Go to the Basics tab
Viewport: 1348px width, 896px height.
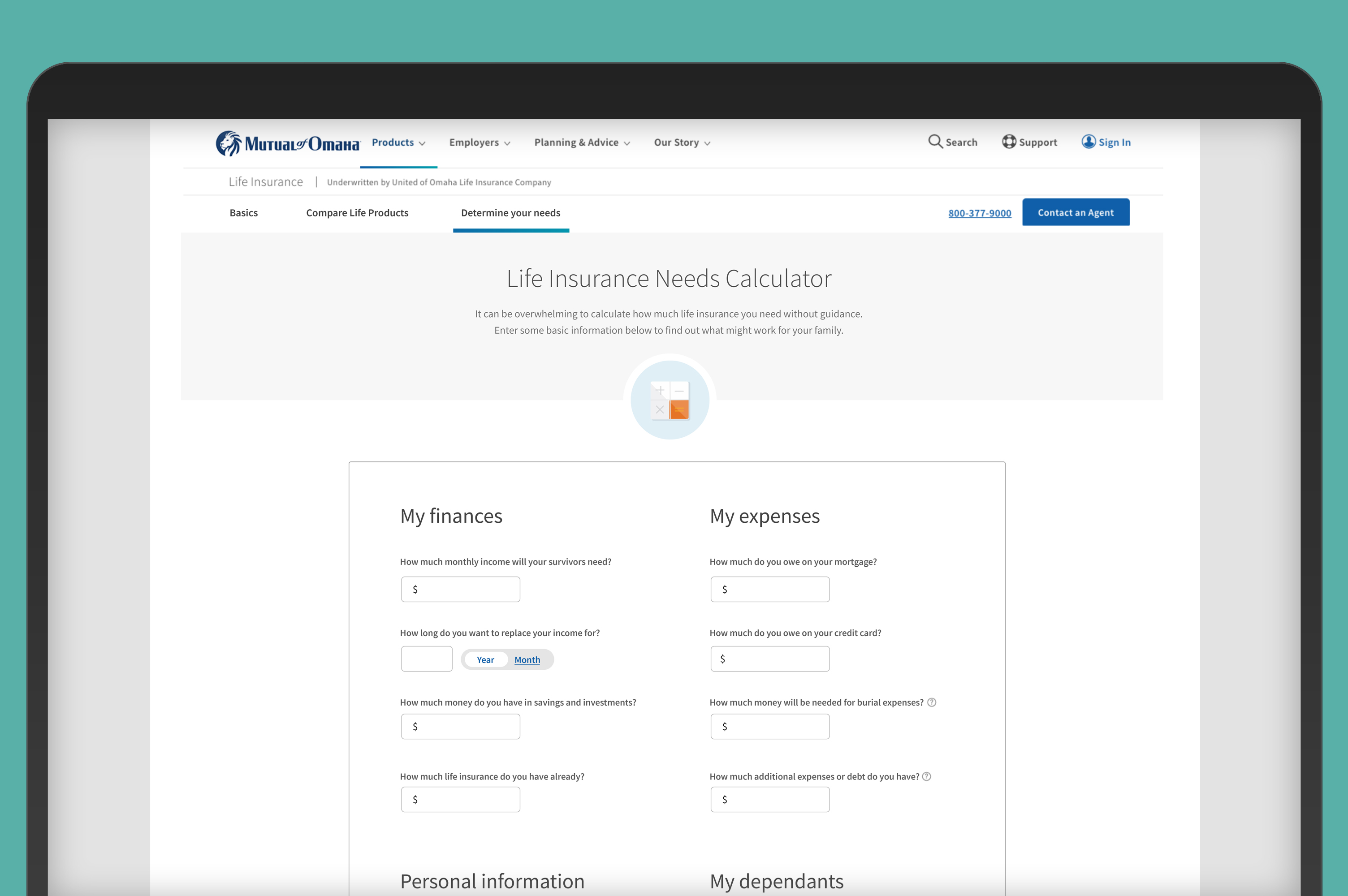tap(243, 212)
